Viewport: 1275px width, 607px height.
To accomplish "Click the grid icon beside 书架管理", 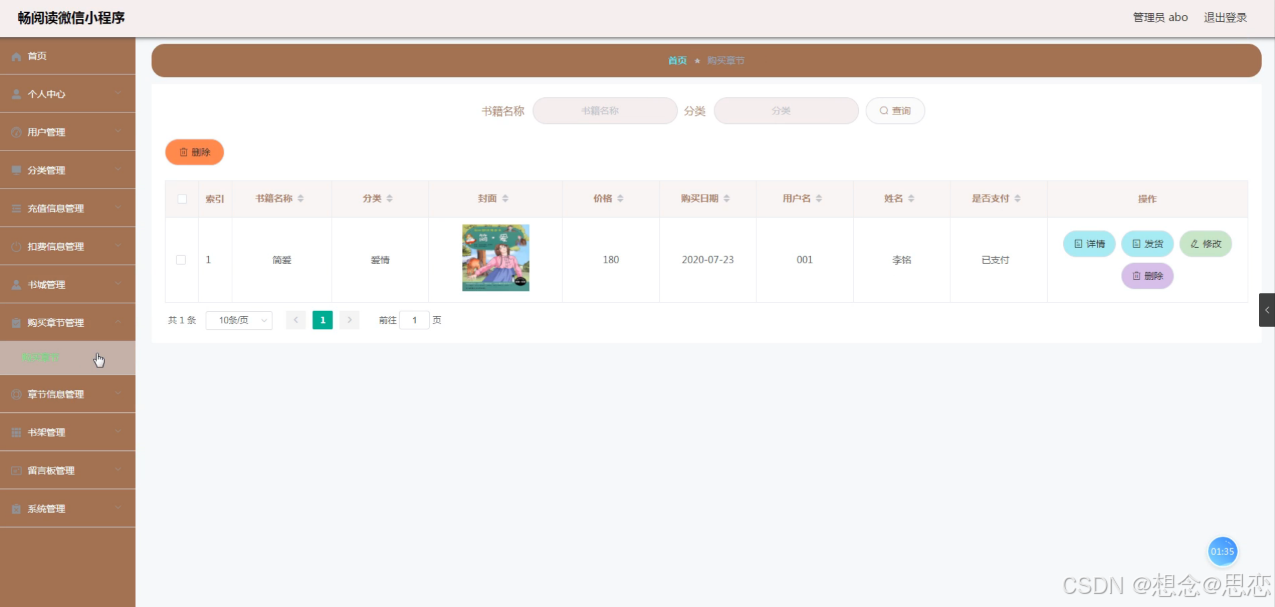I will [16, 432].
